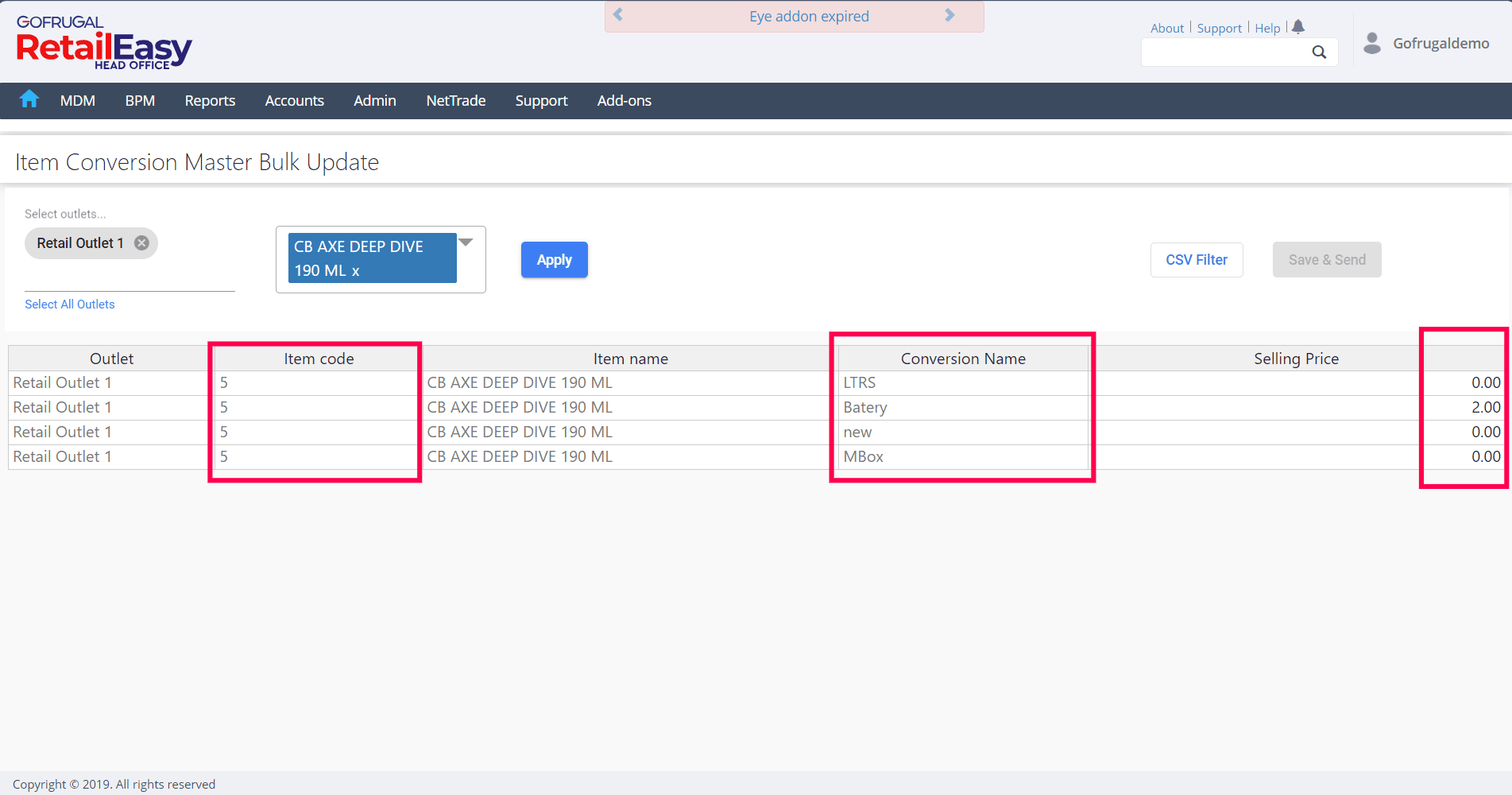The image size is (1512, 795).
Task: Select the LTRS conversion name cell
Action: [963, 383]
